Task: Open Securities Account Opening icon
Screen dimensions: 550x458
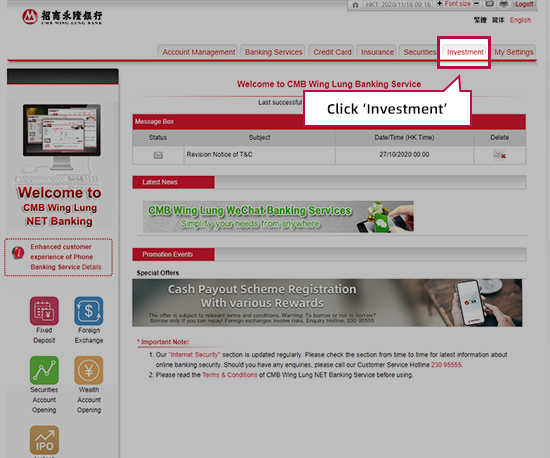Action: pyautogui.click(x=44, y=370)
